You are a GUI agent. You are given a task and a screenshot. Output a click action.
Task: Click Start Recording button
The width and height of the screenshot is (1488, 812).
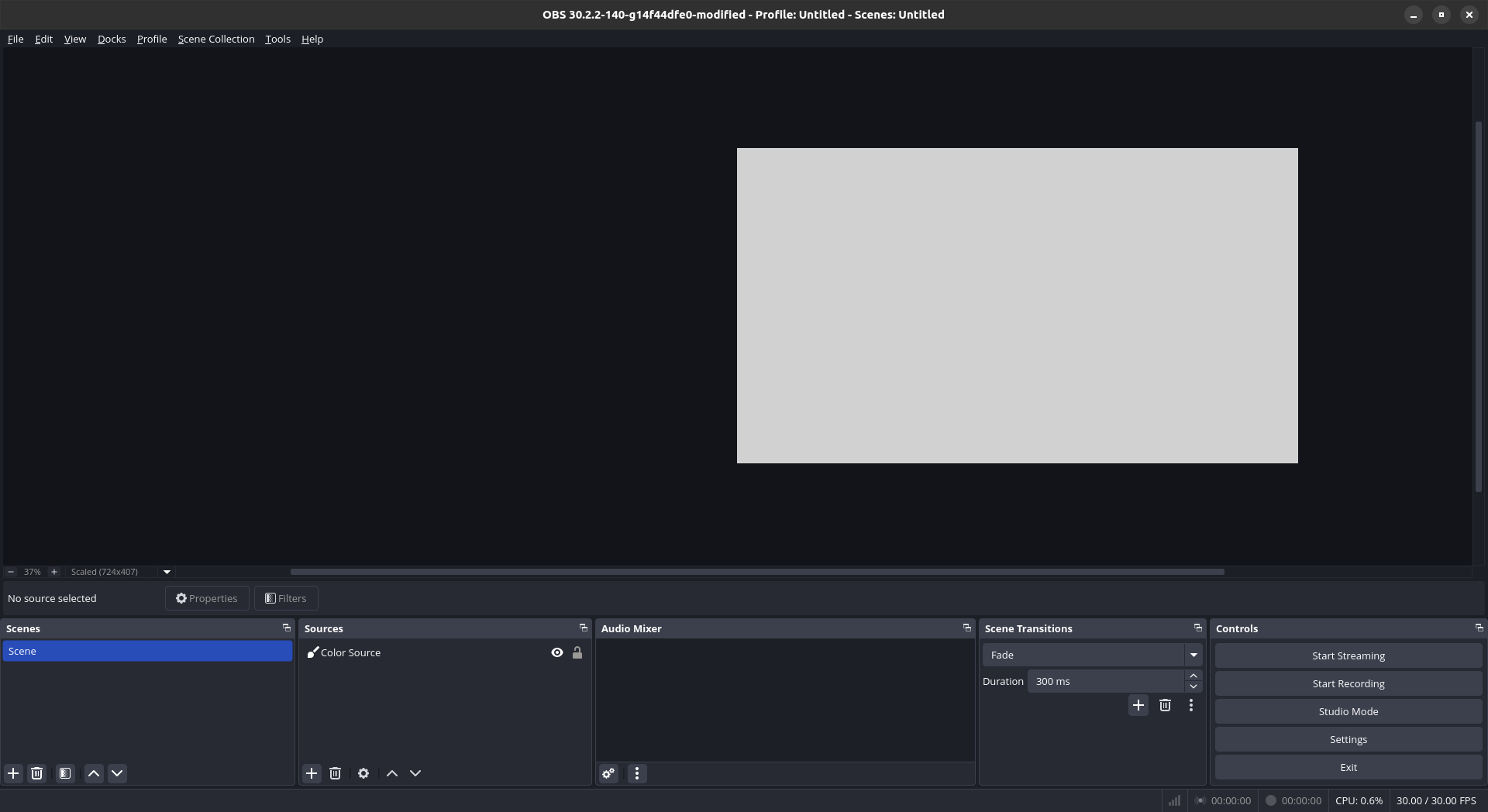click(1348, 683)
